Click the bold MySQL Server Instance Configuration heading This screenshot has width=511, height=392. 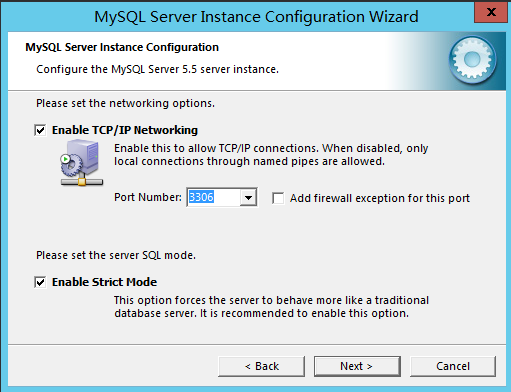point(122,47)
